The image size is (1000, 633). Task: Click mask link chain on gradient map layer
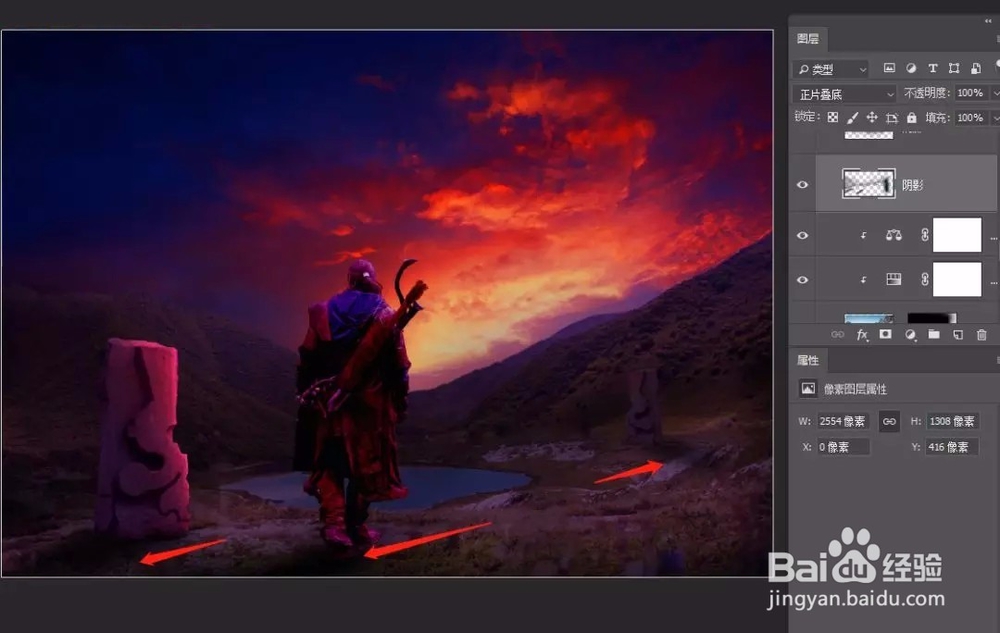pyautogui.click(x=924, y=279)
